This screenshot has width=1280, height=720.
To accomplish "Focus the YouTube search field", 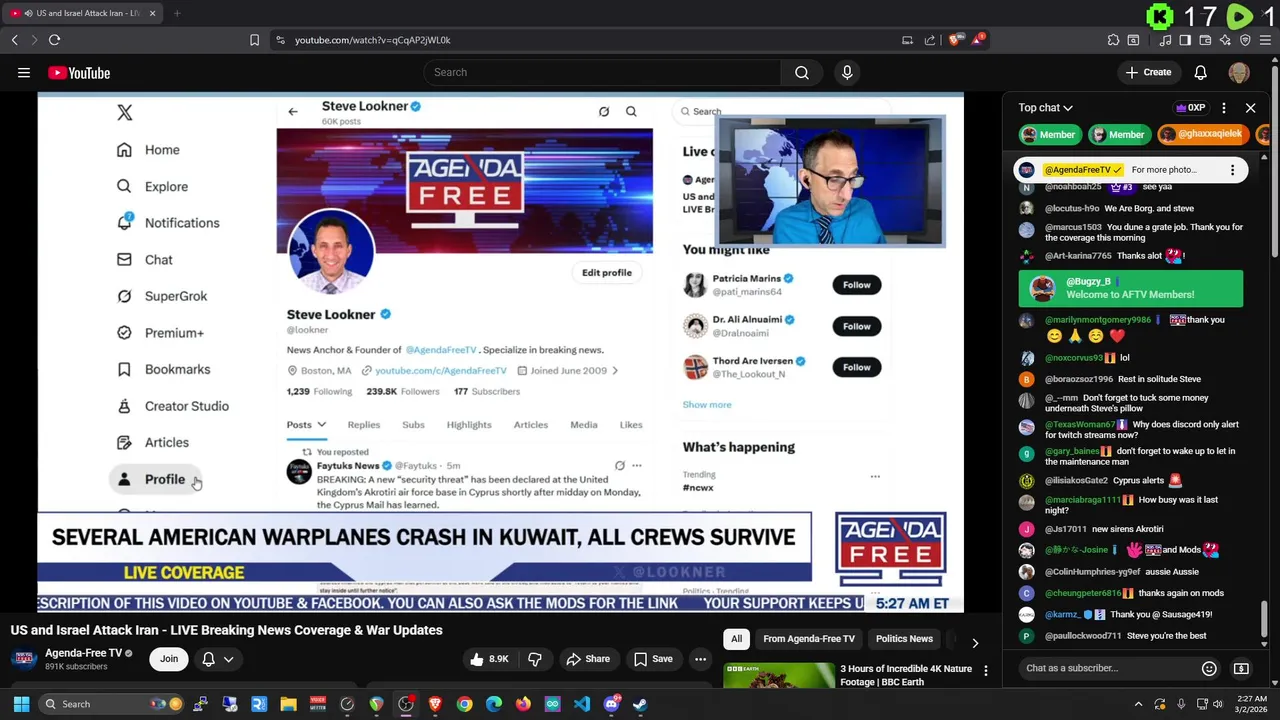I will [602, 72].
